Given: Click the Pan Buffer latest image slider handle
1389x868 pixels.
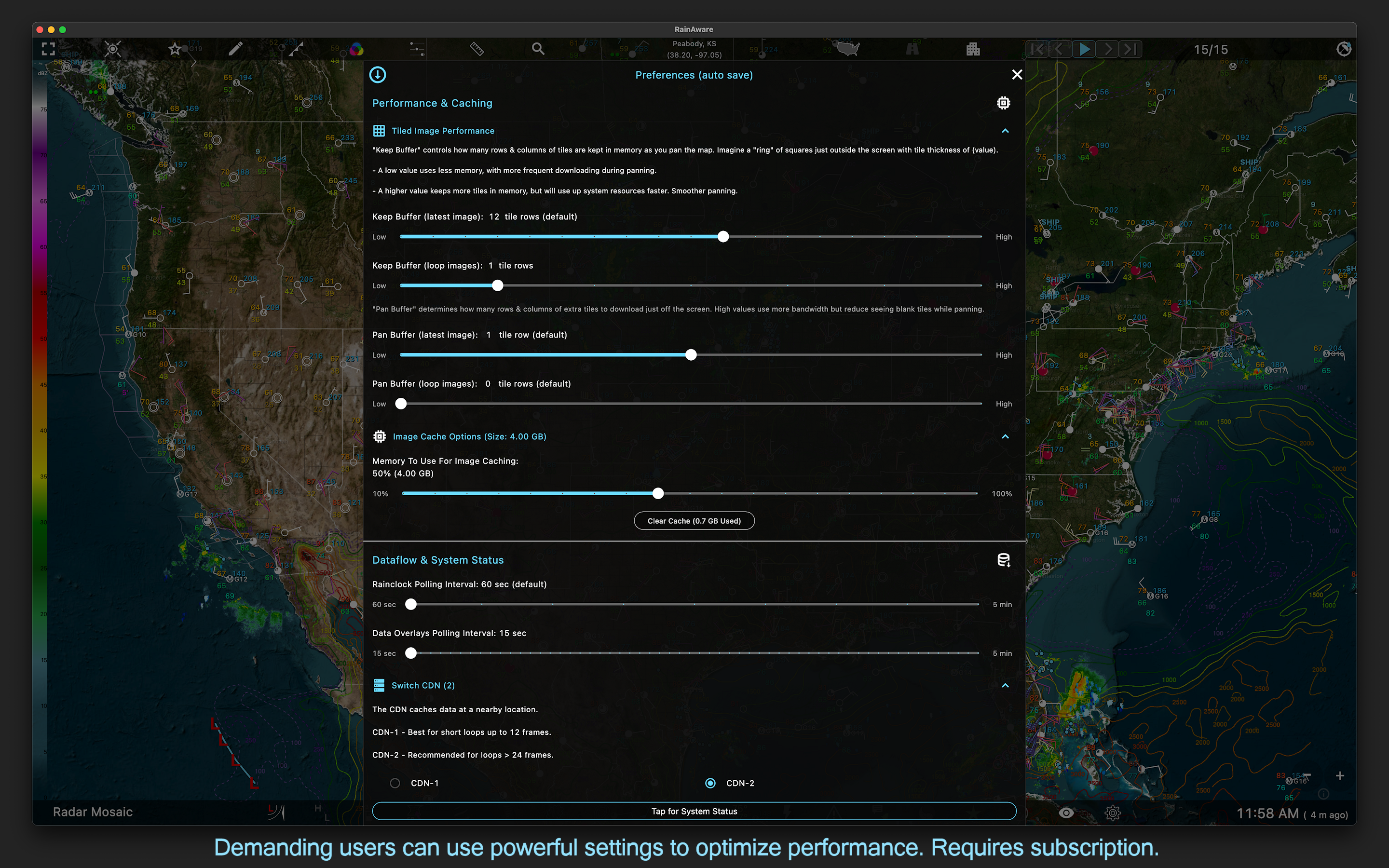Looking at the screenshot, I should [691, 355].
